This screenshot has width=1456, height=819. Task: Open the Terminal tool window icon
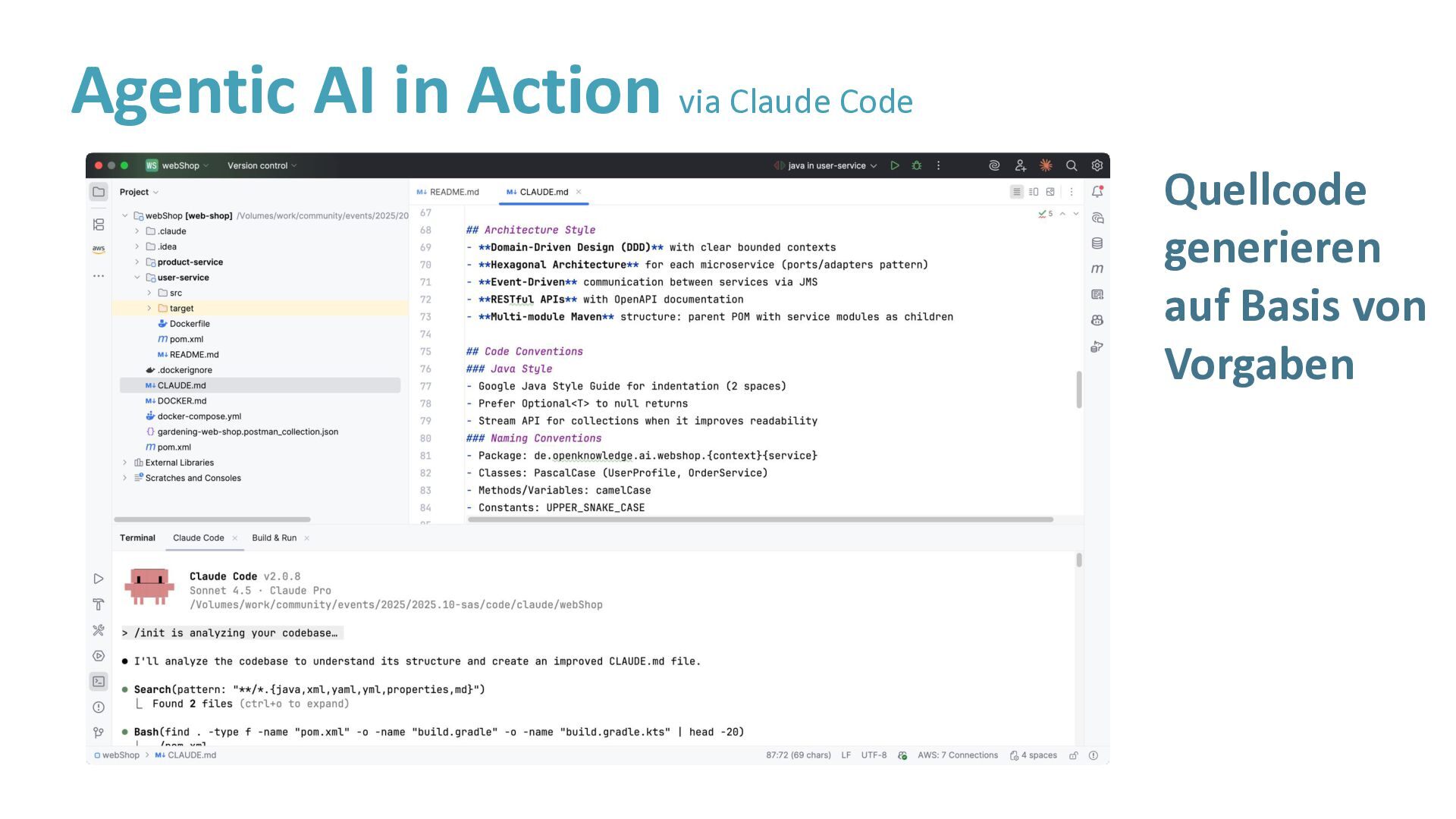pyautogui.click(x=99, y=681)
